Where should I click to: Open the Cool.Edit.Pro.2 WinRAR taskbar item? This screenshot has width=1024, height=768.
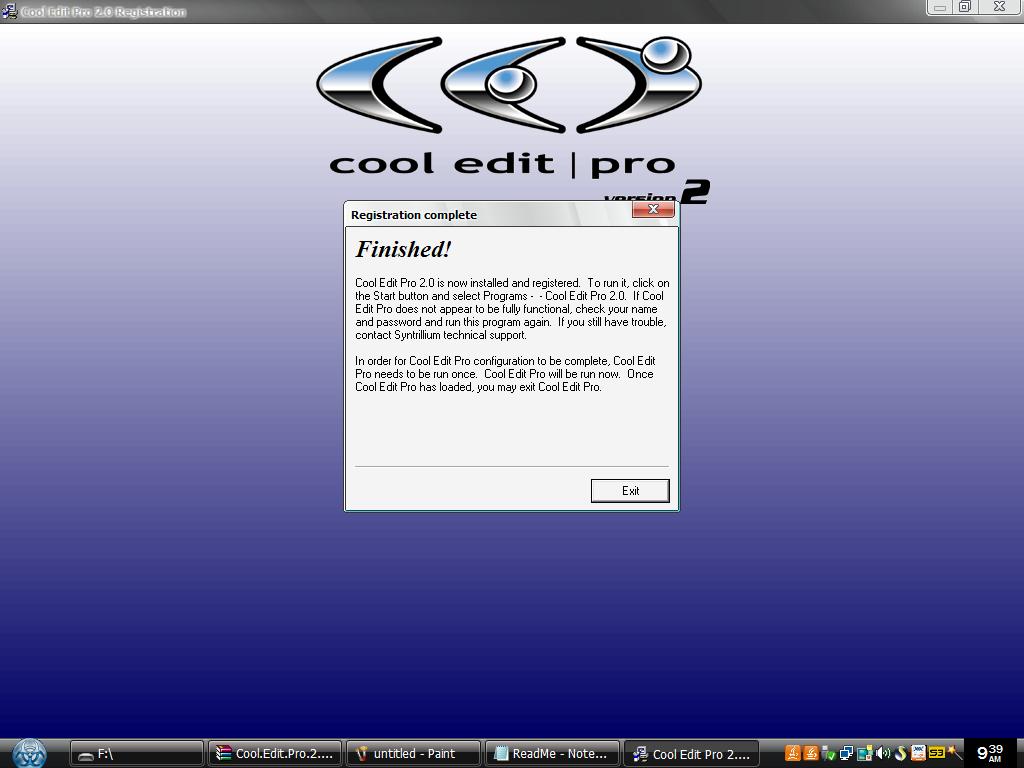pyautogui.click(x=274, y=754)
